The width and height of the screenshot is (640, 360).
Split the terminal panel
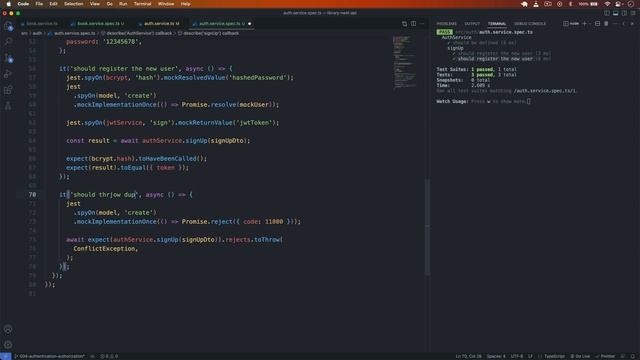coord(598,24)
